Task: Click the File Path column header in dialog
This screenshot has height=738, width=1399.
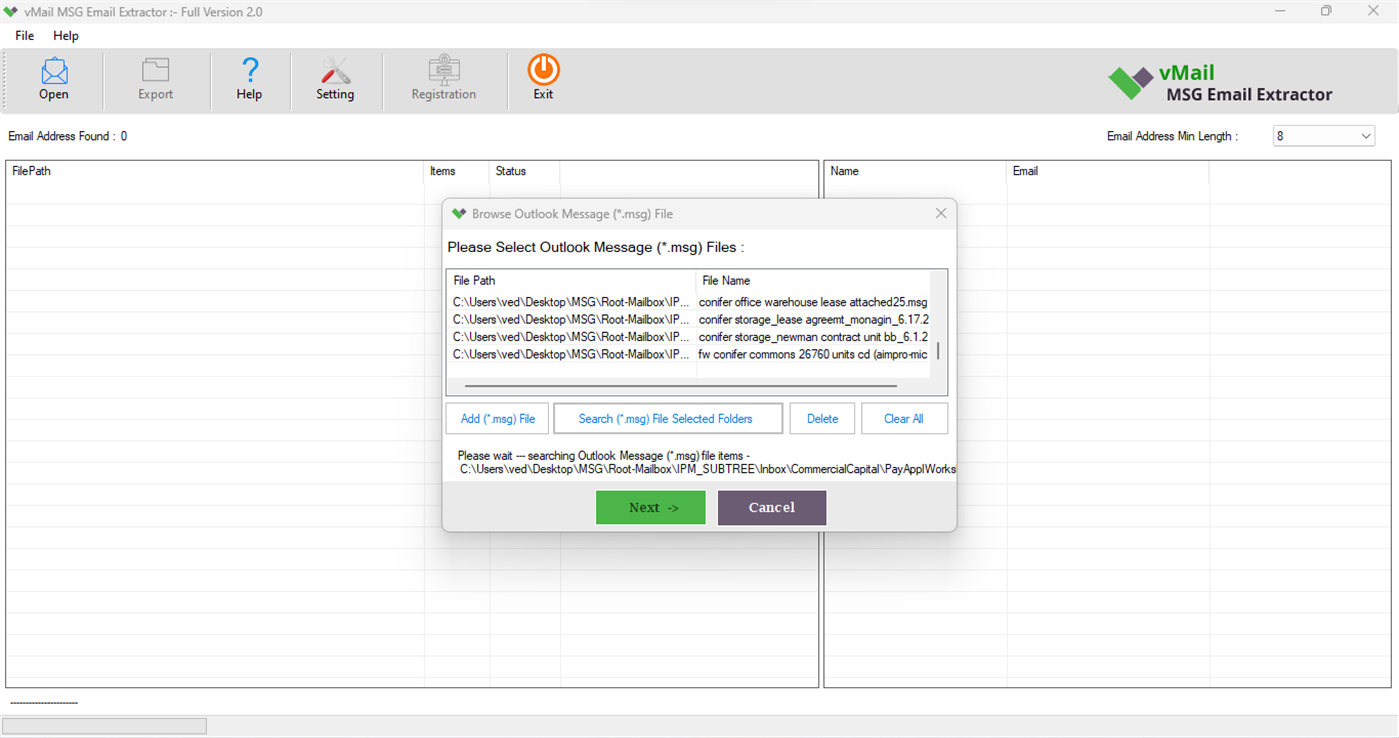Action: [x=571, y=281]
